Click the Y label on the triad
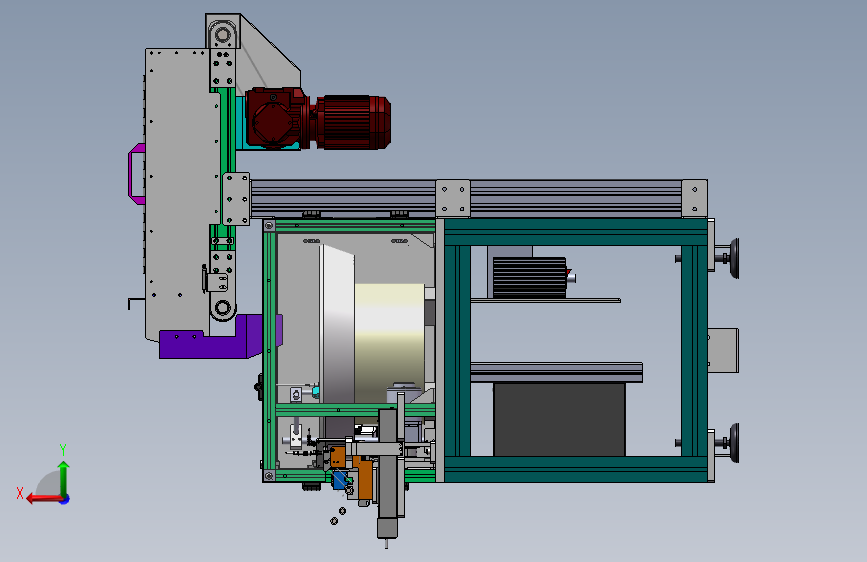 (63, 450)
